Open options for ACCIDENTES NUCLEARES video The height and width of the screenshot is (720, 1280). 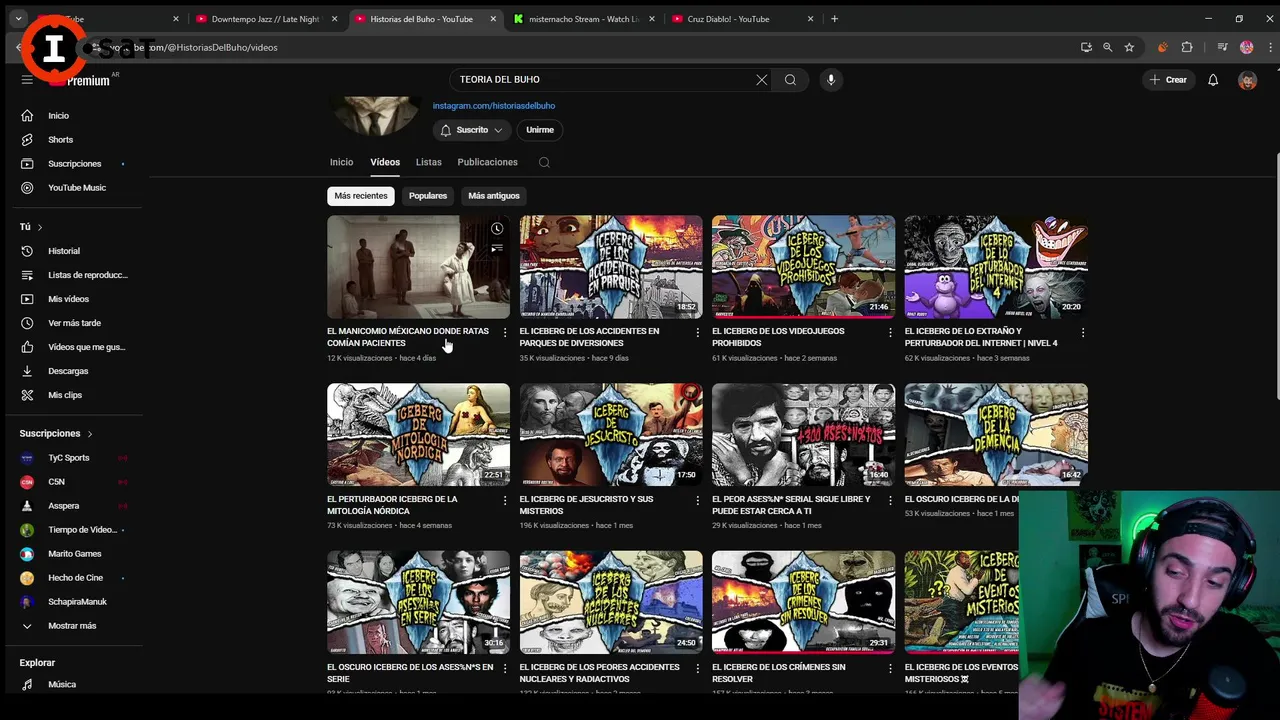click(697, 668)
